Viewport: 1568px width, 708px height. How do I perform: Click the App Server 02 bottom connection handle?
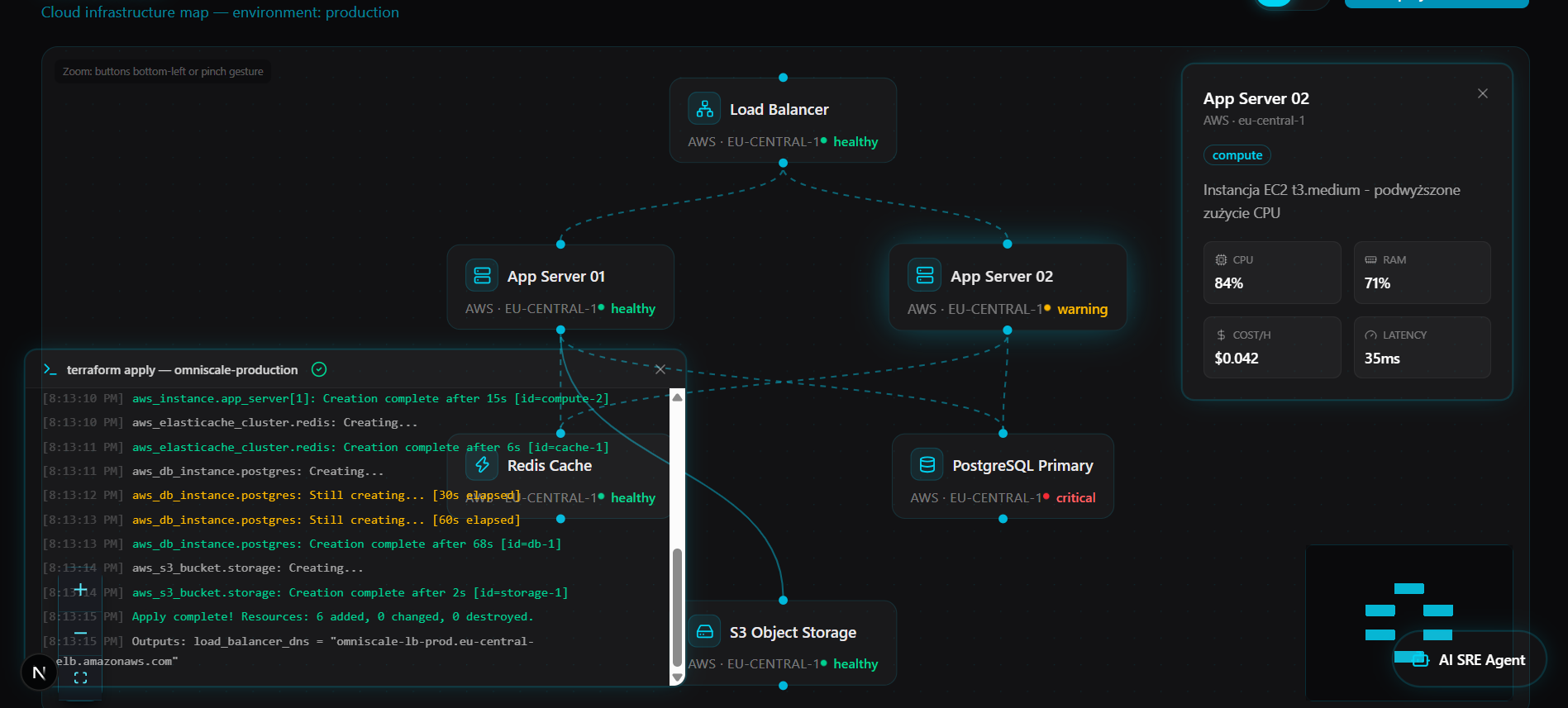coord(1007,330)
